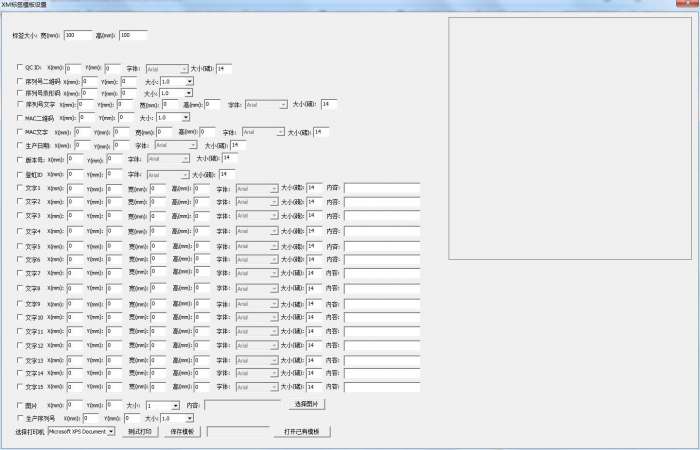Click the 选择图片 button
The image size is (700, 450).
pos(306,404)
